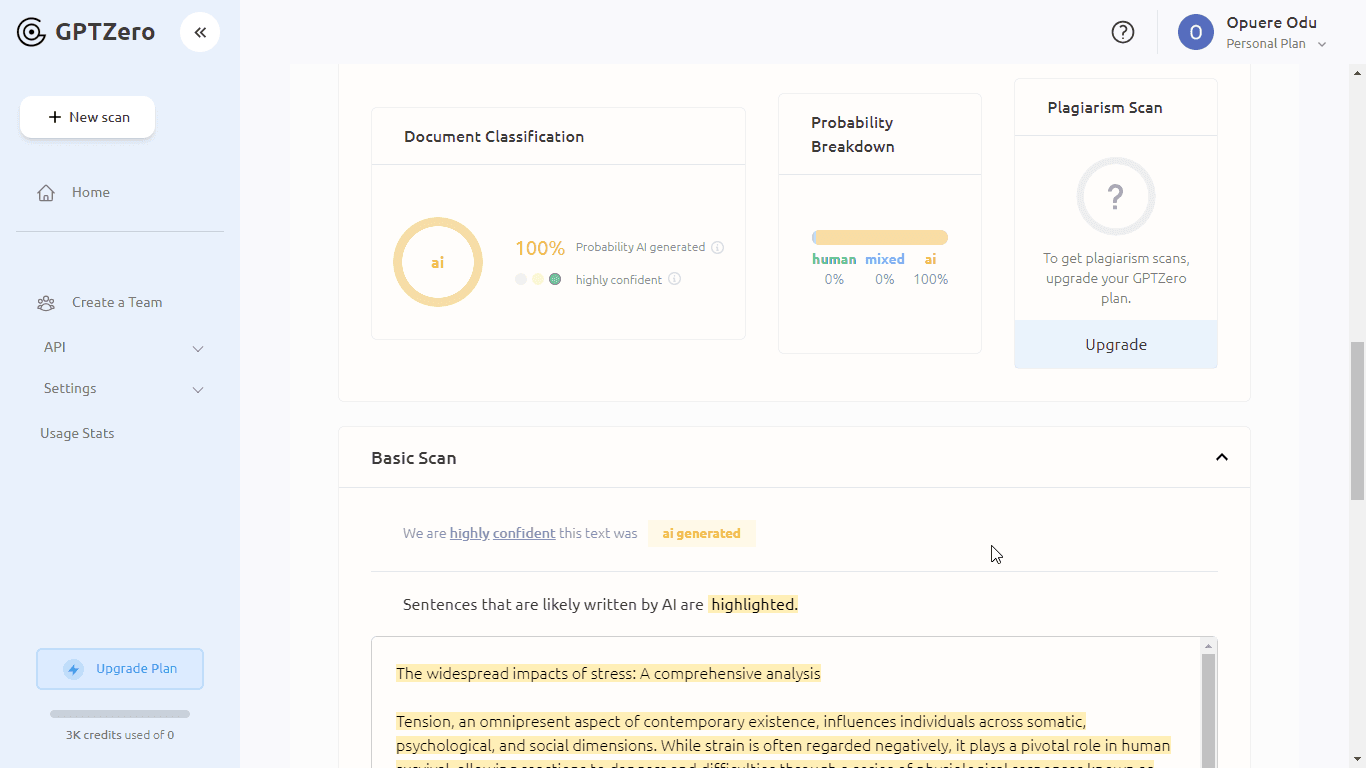Click the page scrollbar up arrow
The image size is (1366, 768).
[x=1357, y=72]
